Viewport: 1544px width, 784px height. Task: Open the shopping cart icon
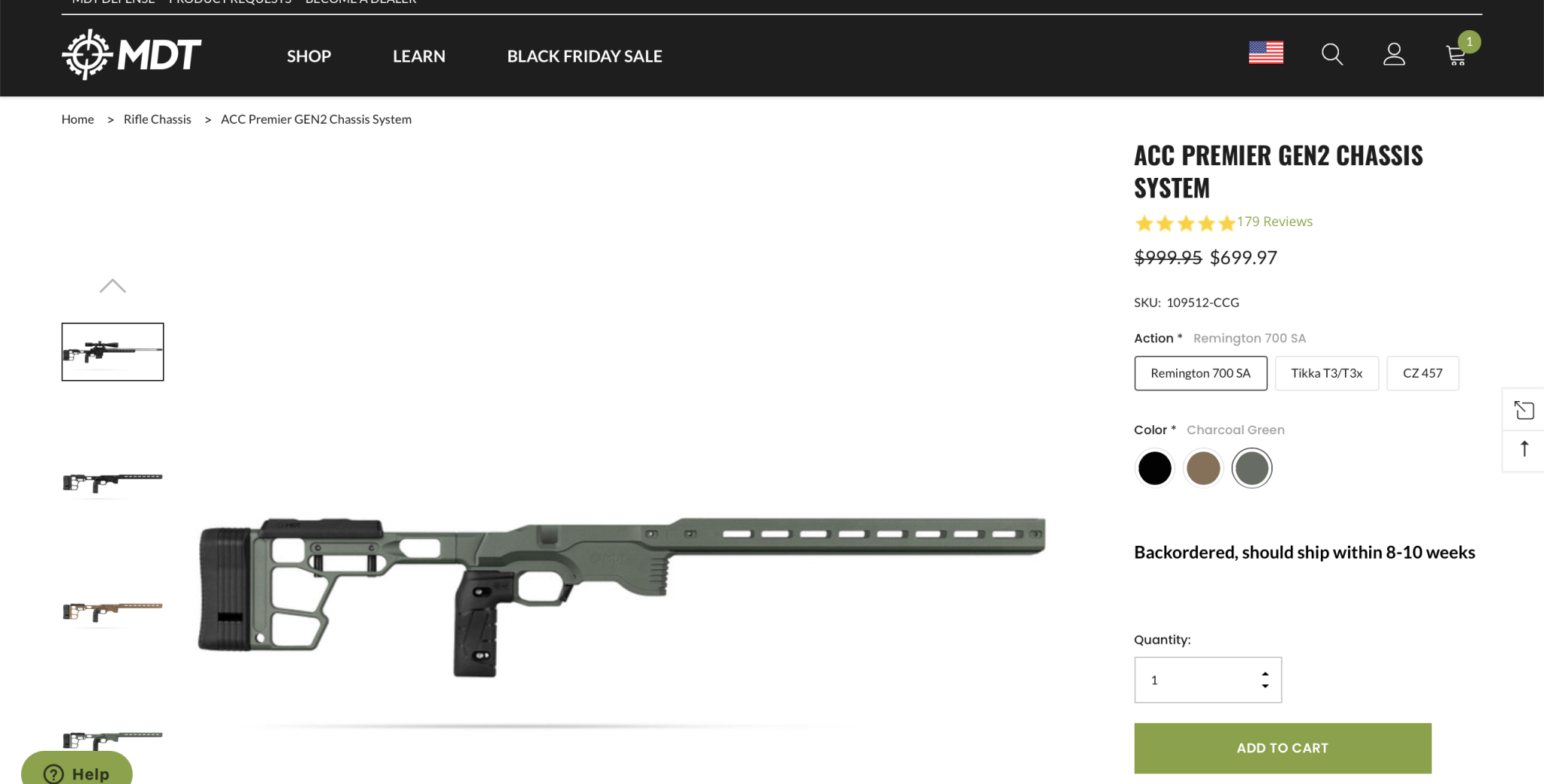pyautogui.click(x=1457, y=55)
